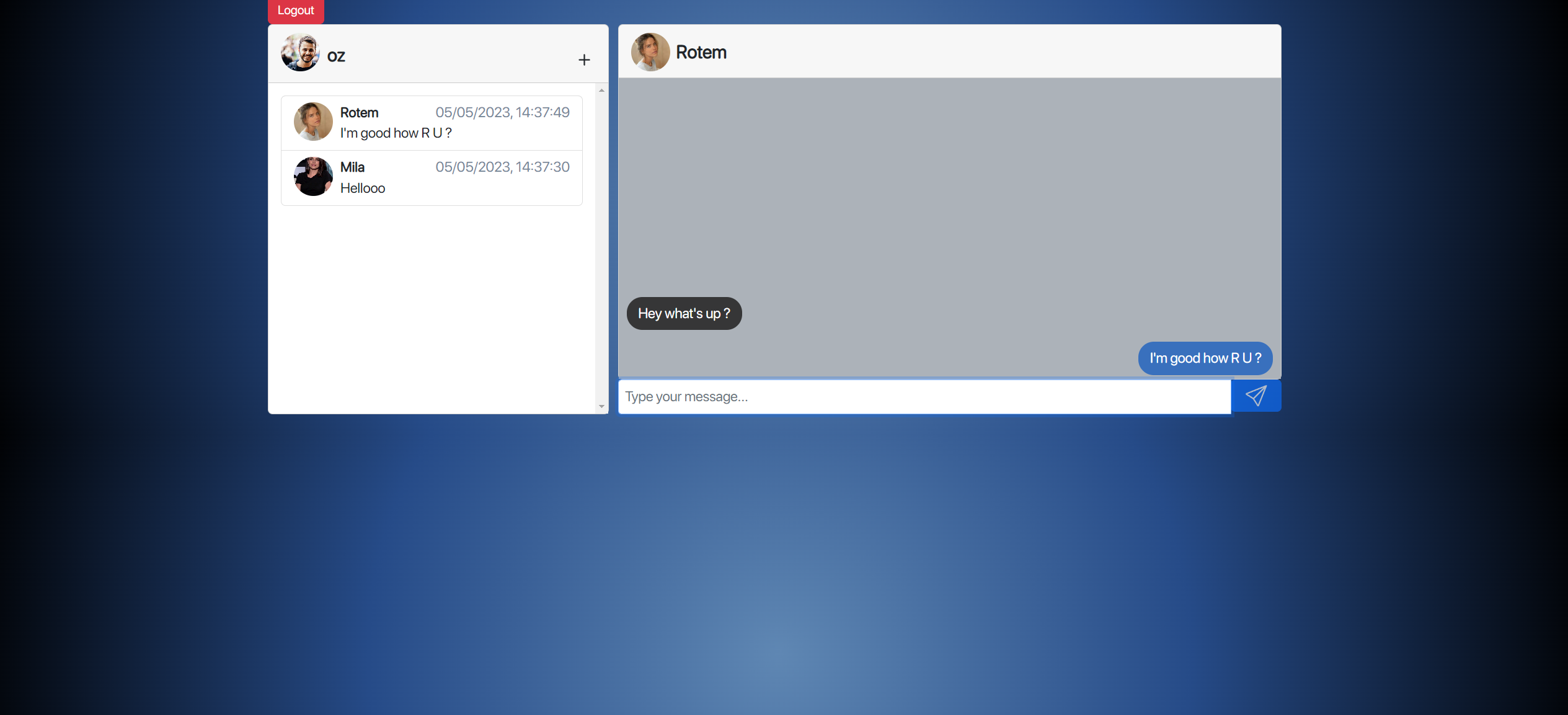Click the oz username label
The image size is (1568, 715).
coord(337,56)
